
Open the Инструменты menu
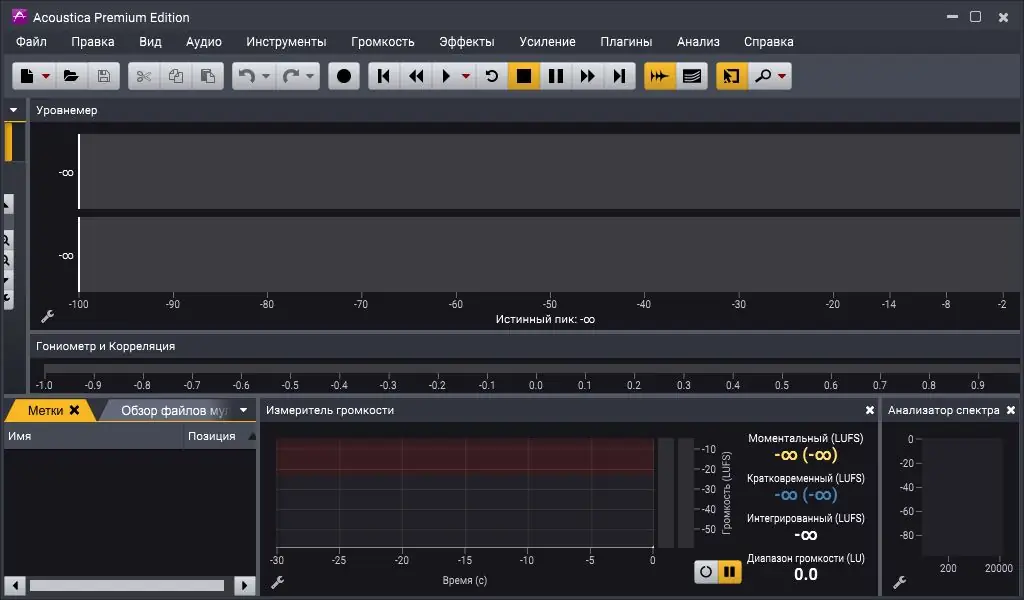pyautogui.click(x=286, y=42)
